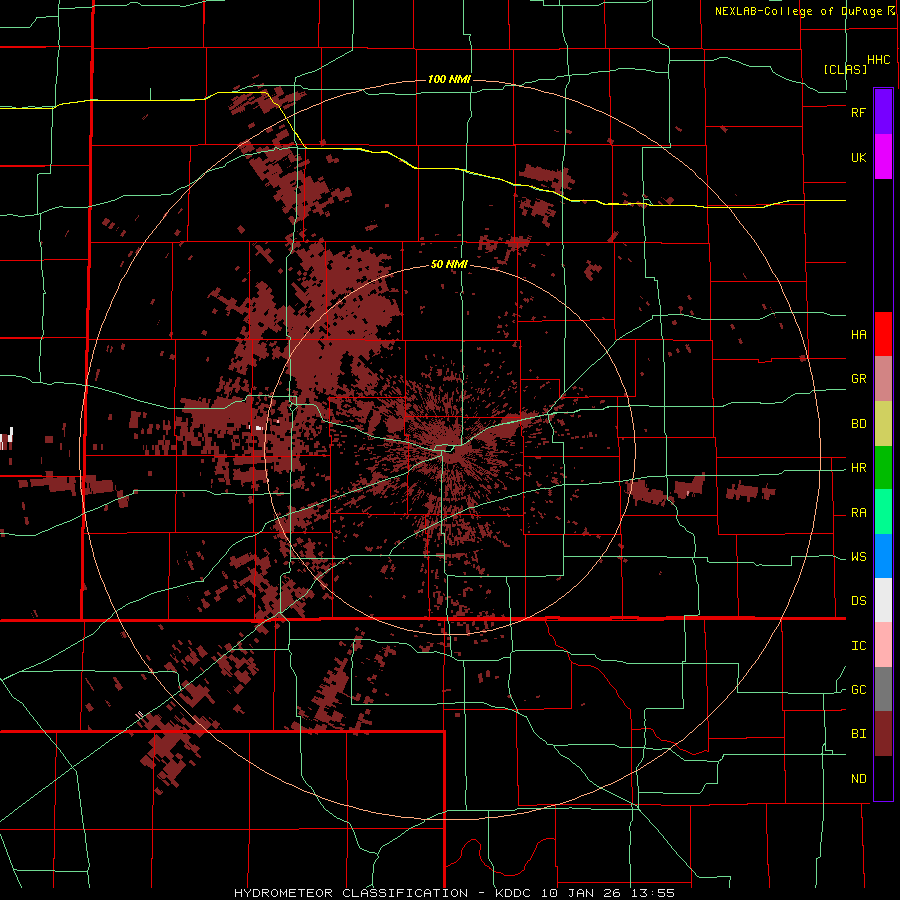Click the UK legend label
Screen dimensions: 900x900
(x=858, y=158)
